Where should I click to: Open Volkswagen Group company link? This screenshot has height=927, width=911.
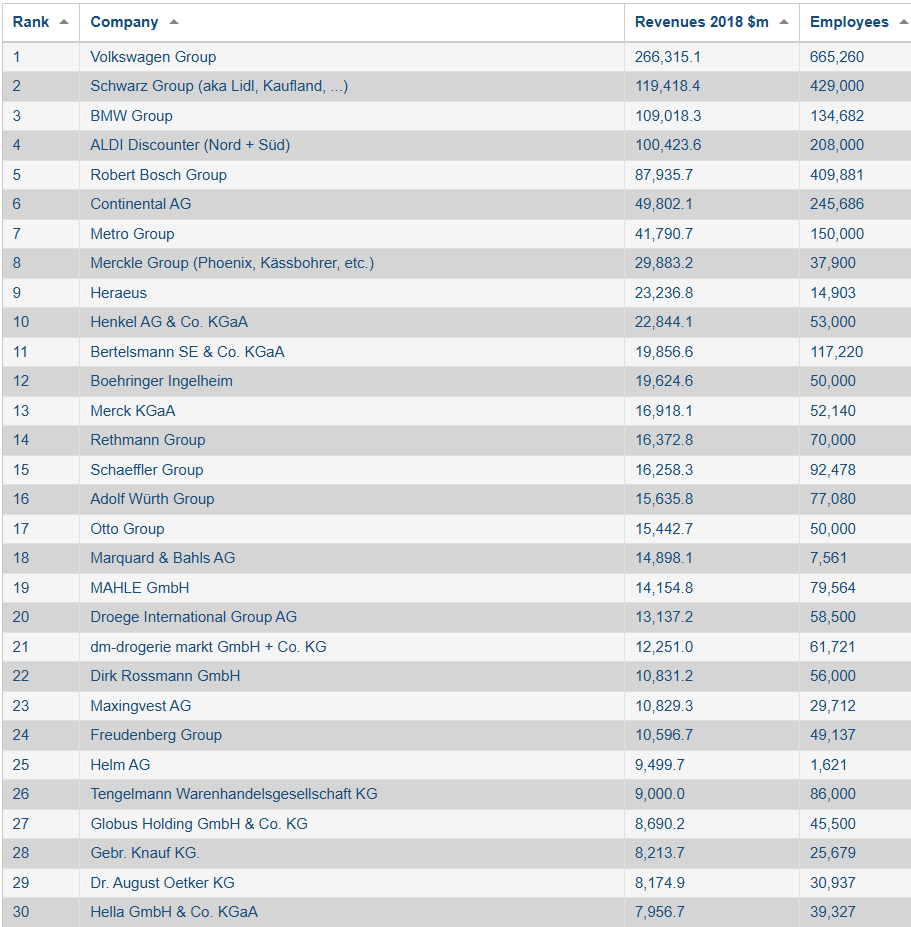point(153,57)
